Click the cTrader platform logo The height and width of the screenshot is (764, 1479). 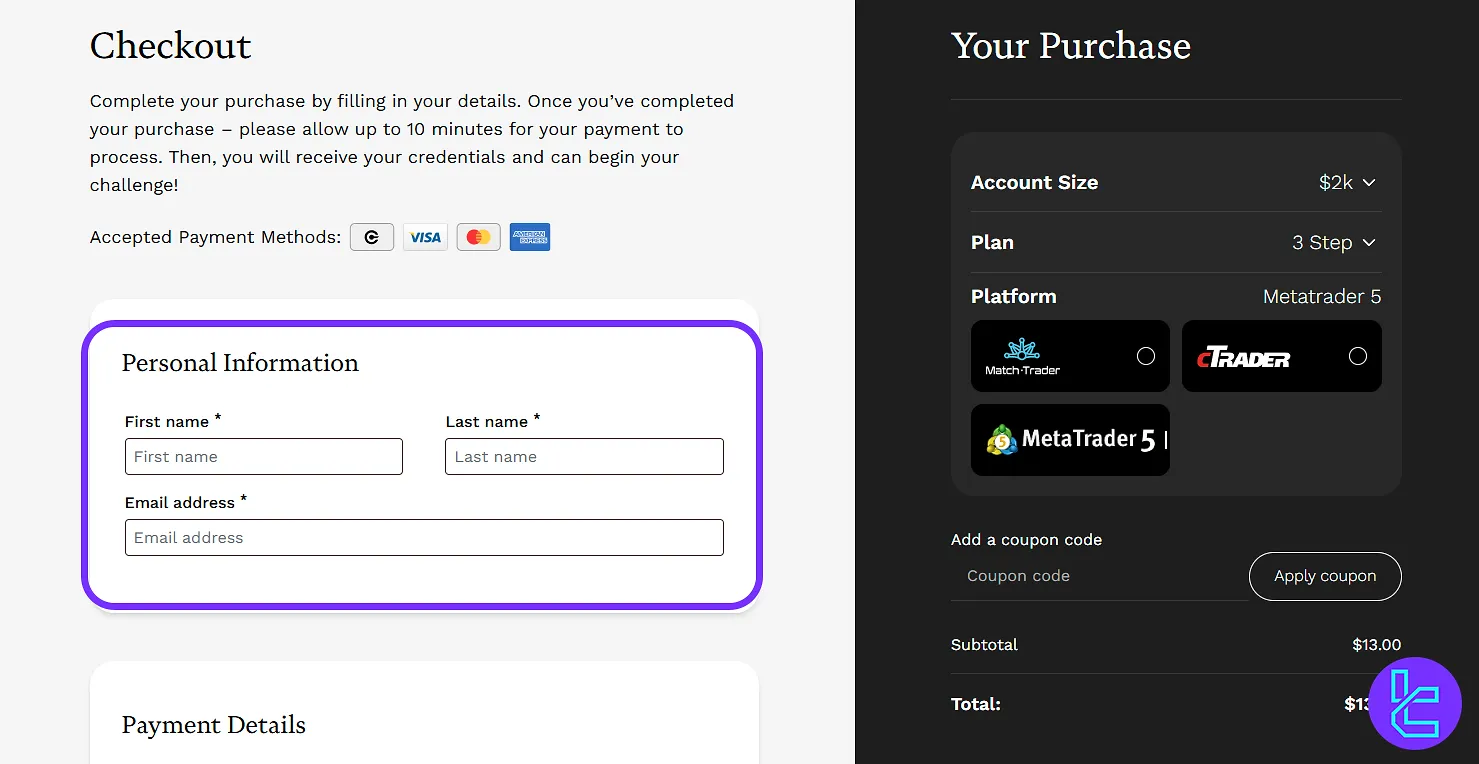click(1243, 357)
